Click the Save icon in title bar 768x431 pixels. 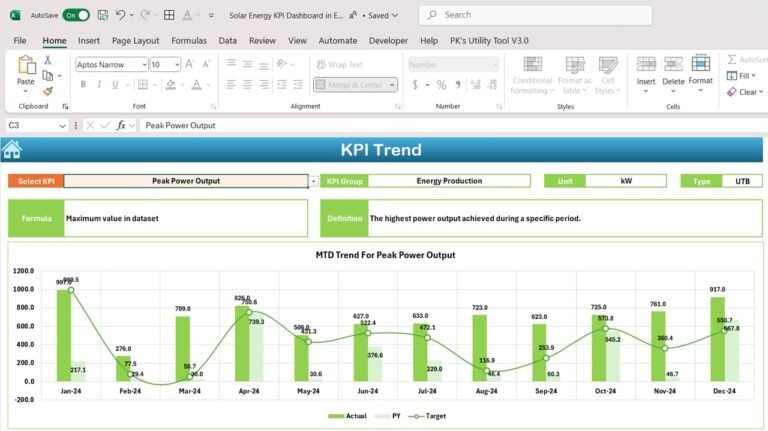pyautogui.click(x=102, y=15)
